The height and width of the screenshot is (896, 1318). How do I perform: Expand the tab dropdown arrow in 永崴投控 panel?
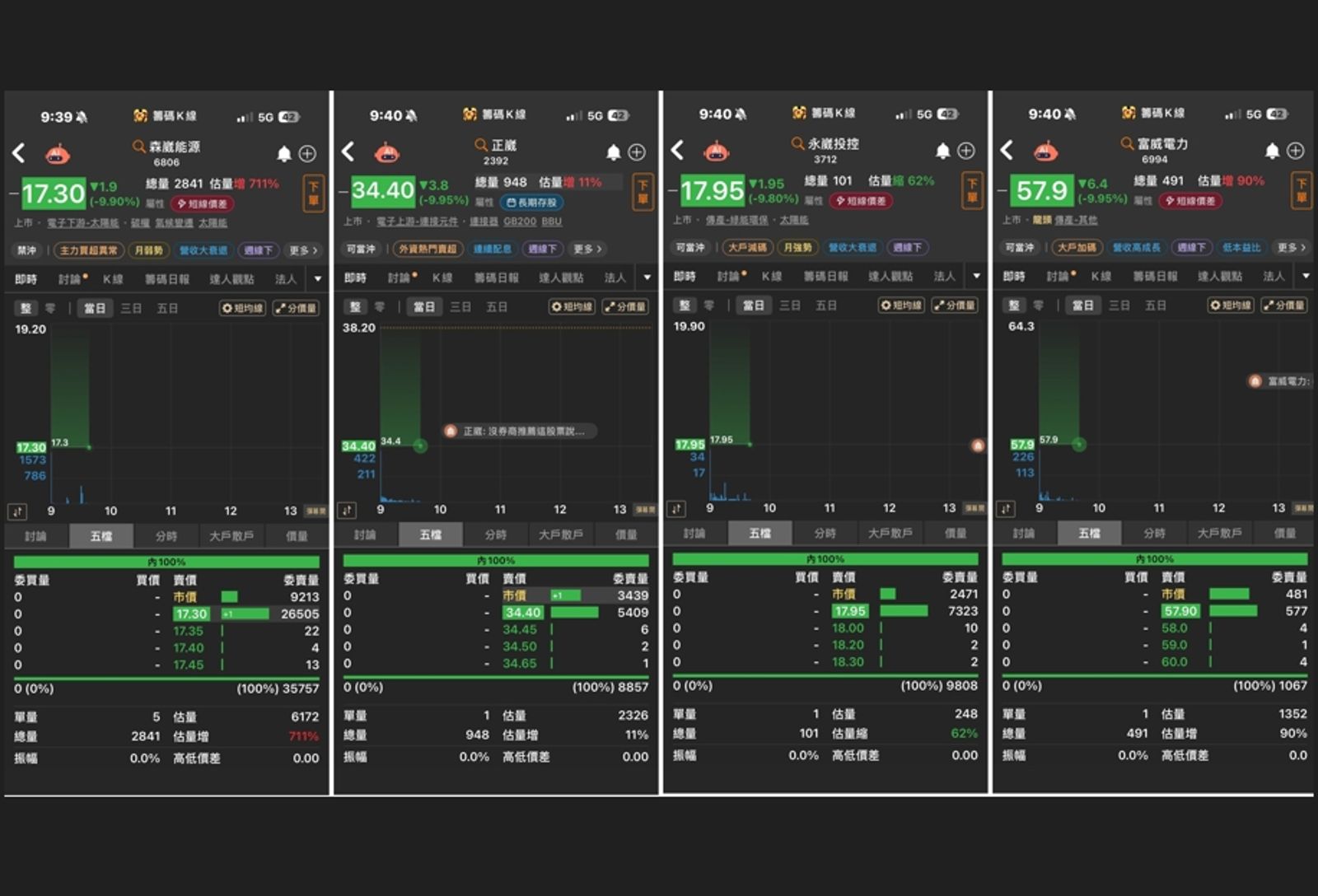(x=977, y=276)
